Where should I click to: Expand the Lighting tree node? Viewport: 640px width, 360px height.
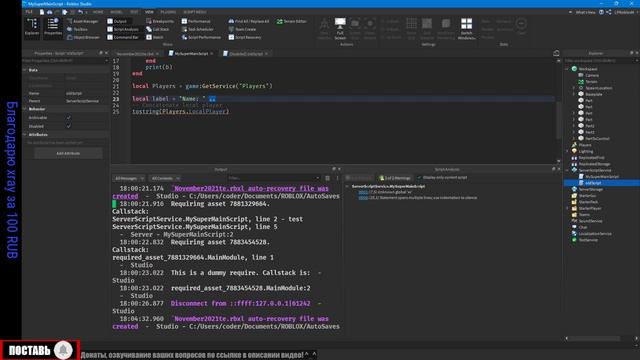[x=567, y=151]
